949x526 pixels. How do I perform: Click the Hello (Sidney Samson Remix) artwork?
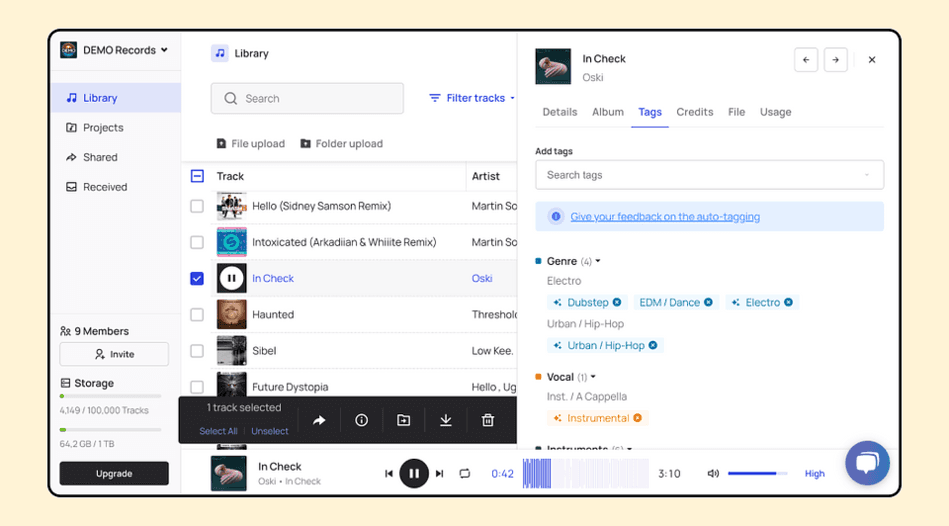coord(231,206)
